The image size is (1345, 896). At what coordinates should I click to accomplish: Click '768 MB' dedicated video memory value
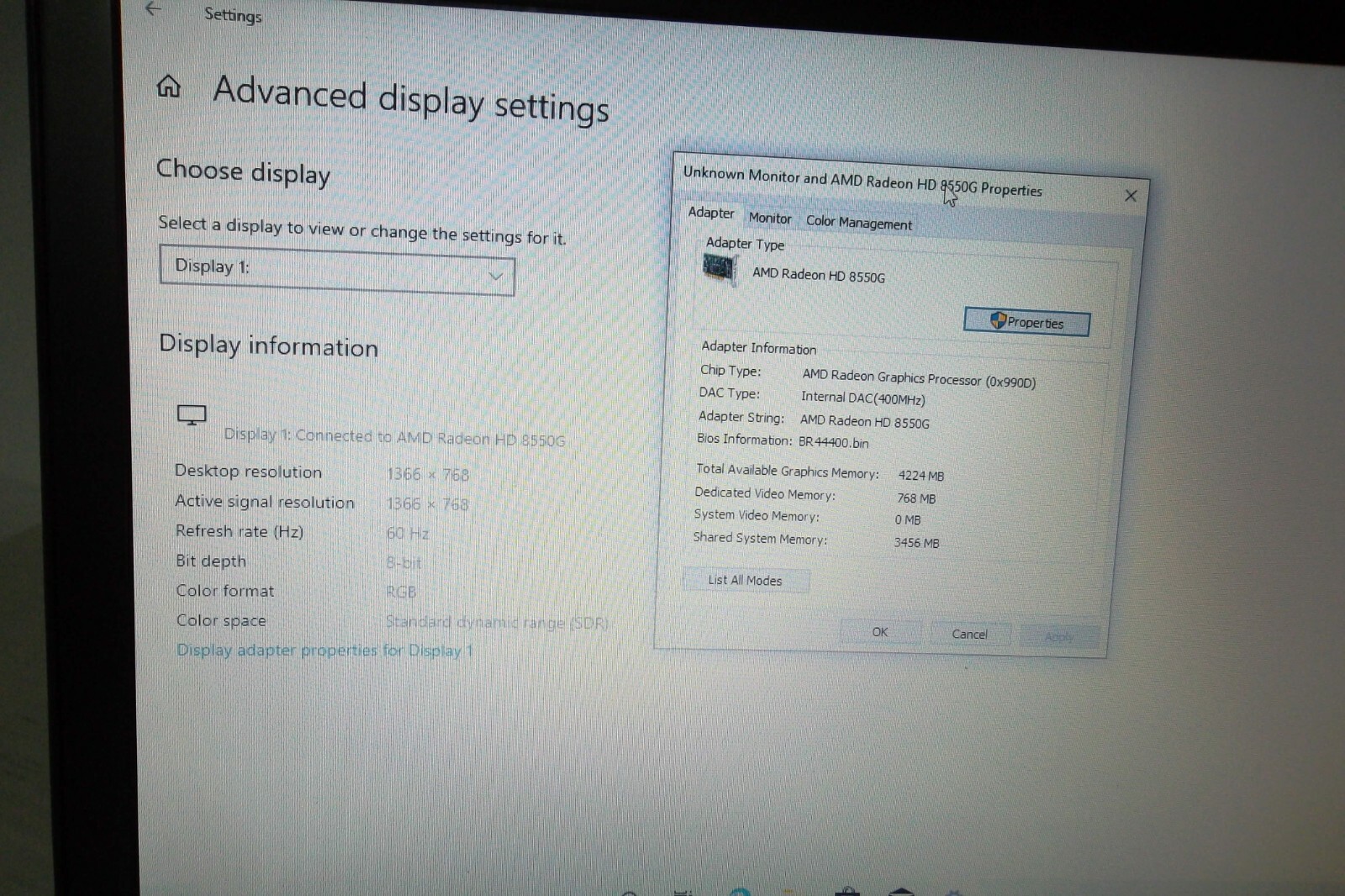click(x=916, y=498)
